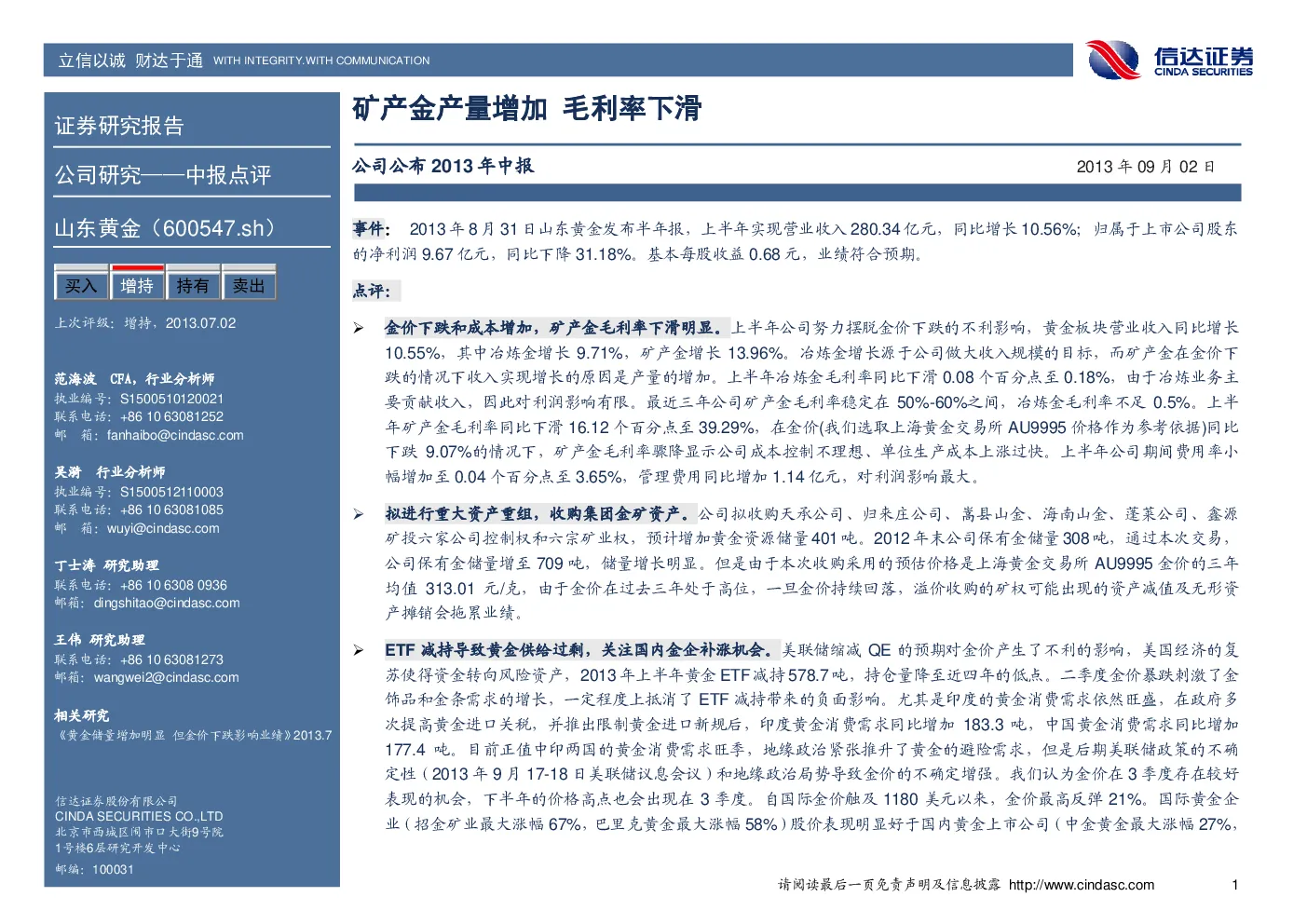Click analyst name 吴漪 行业分析师

(110, 472)
